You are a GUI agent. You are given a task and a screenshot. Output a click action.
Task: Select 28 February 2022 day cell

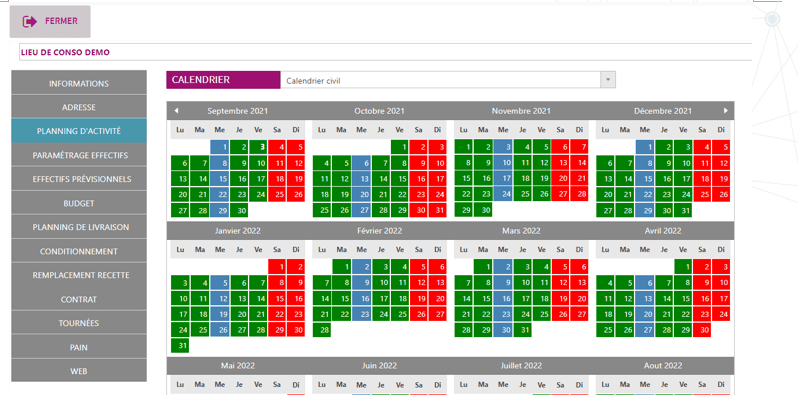[322, 330]
